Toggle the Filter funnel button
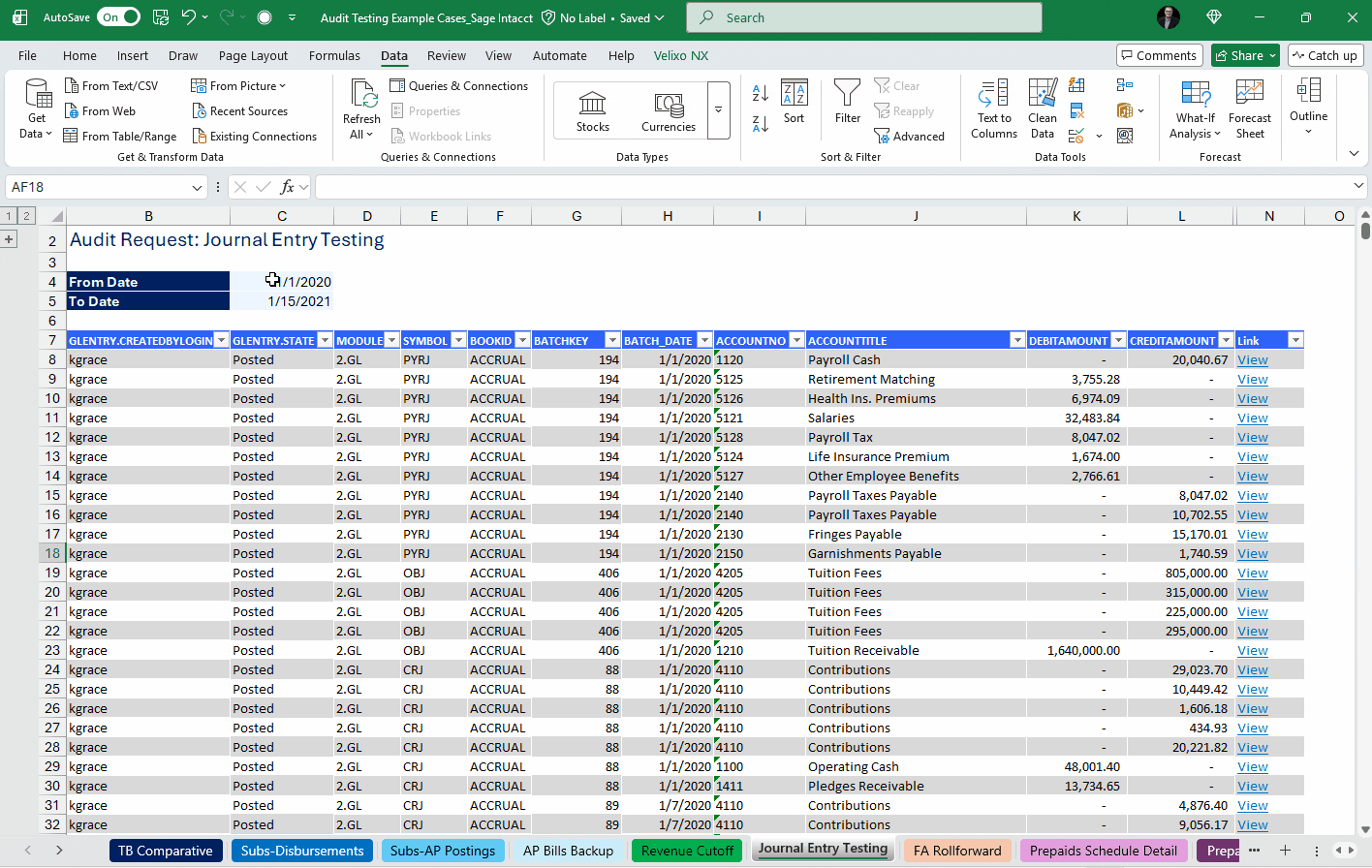The image size is (1372, 868). [847, 103]
